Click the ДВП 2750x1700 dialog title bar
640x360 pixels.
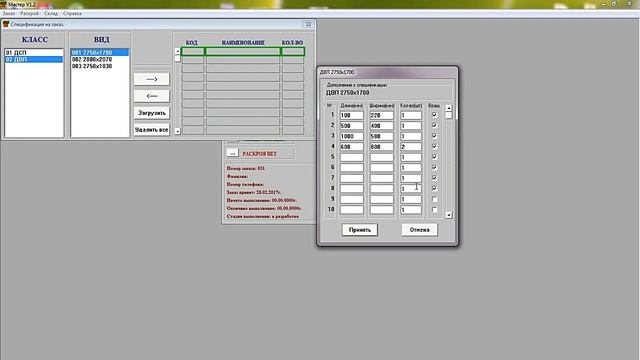tap(387, 72)
